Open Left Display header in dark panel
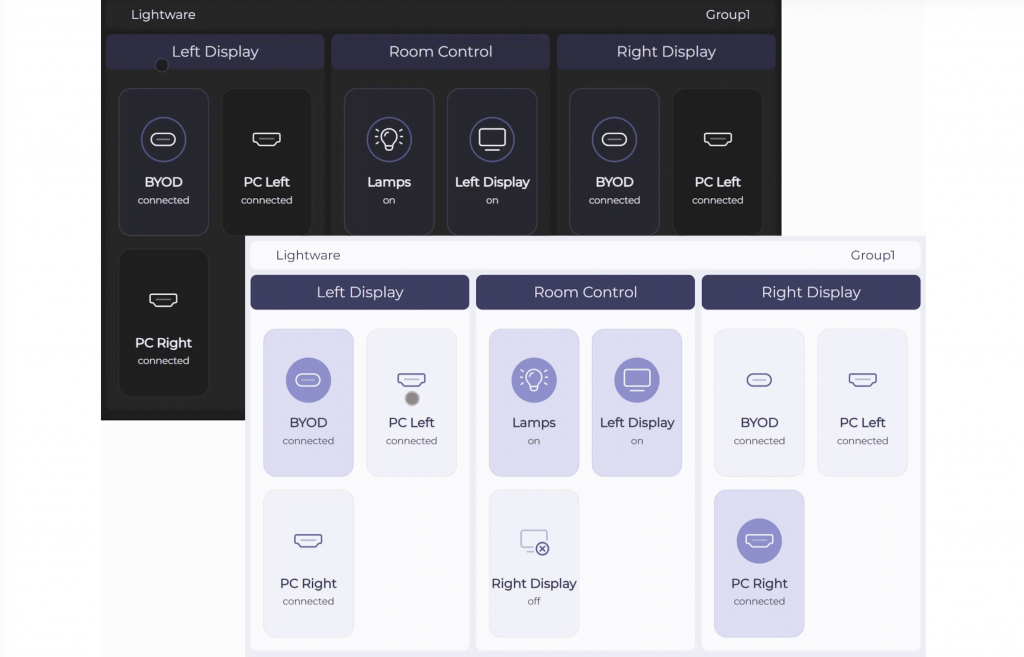This screenshot has height=657, width=1024. (215, 52)
